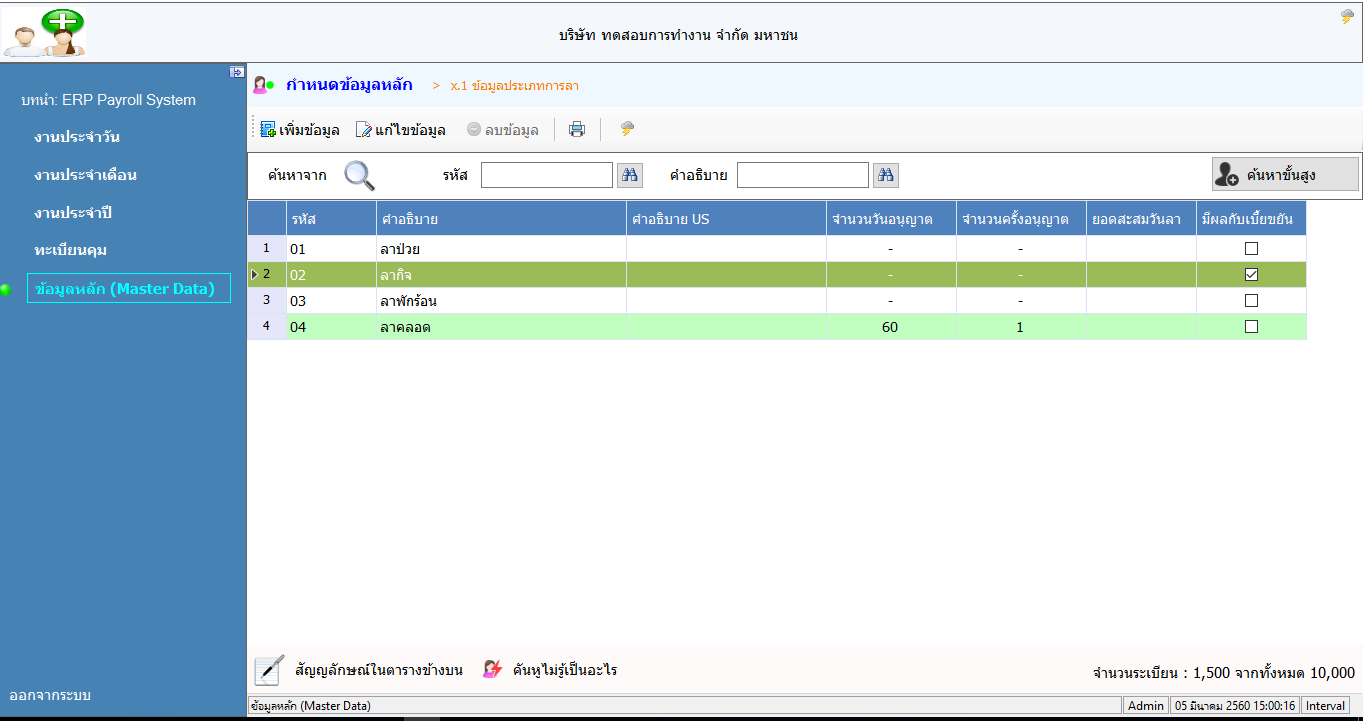1363x721 pixels.
Task: Click เพิ่มข้อมูล add data button
Action: pos(300,130)
